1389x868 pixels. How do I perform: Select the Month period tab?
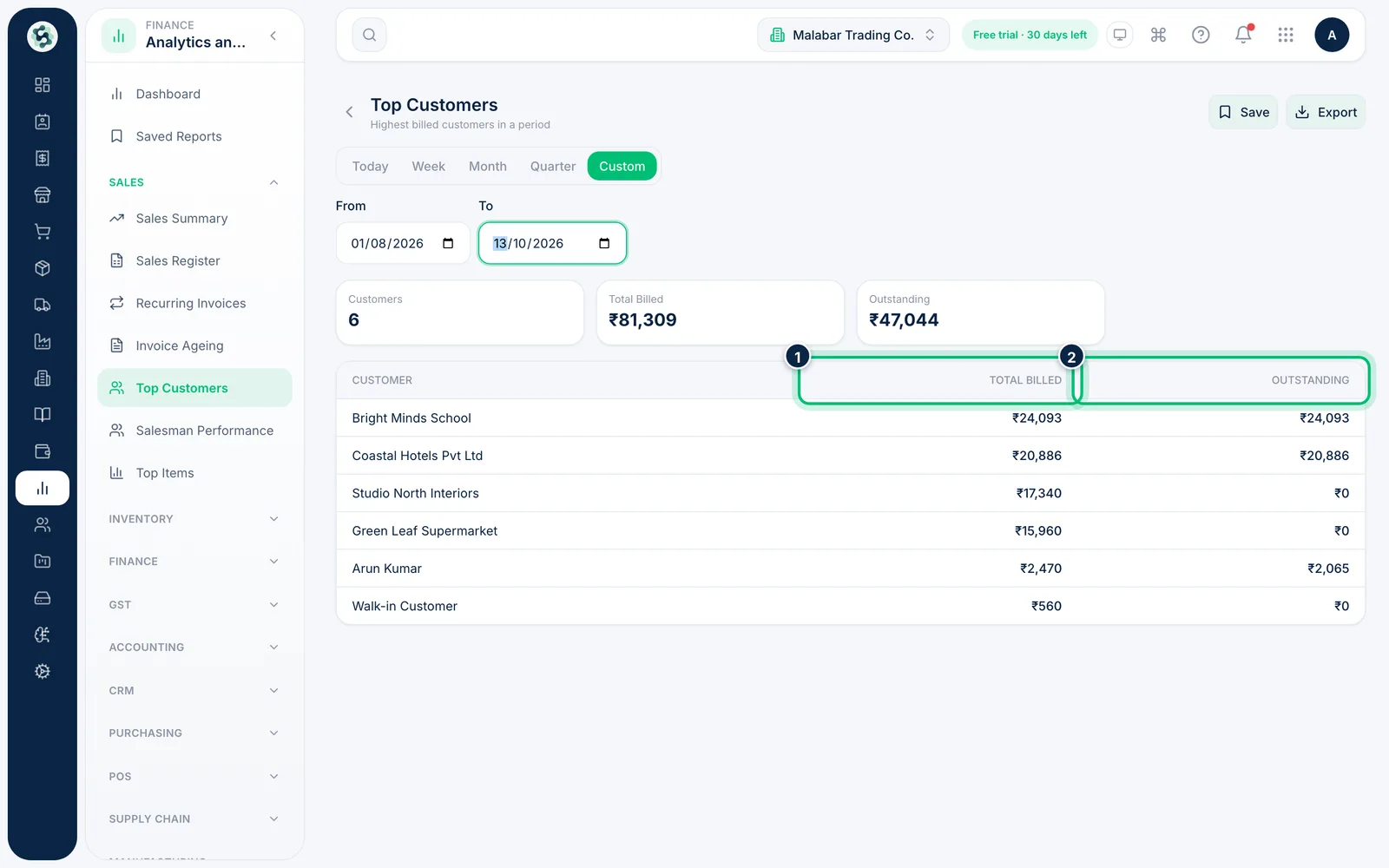pos(488,167)
